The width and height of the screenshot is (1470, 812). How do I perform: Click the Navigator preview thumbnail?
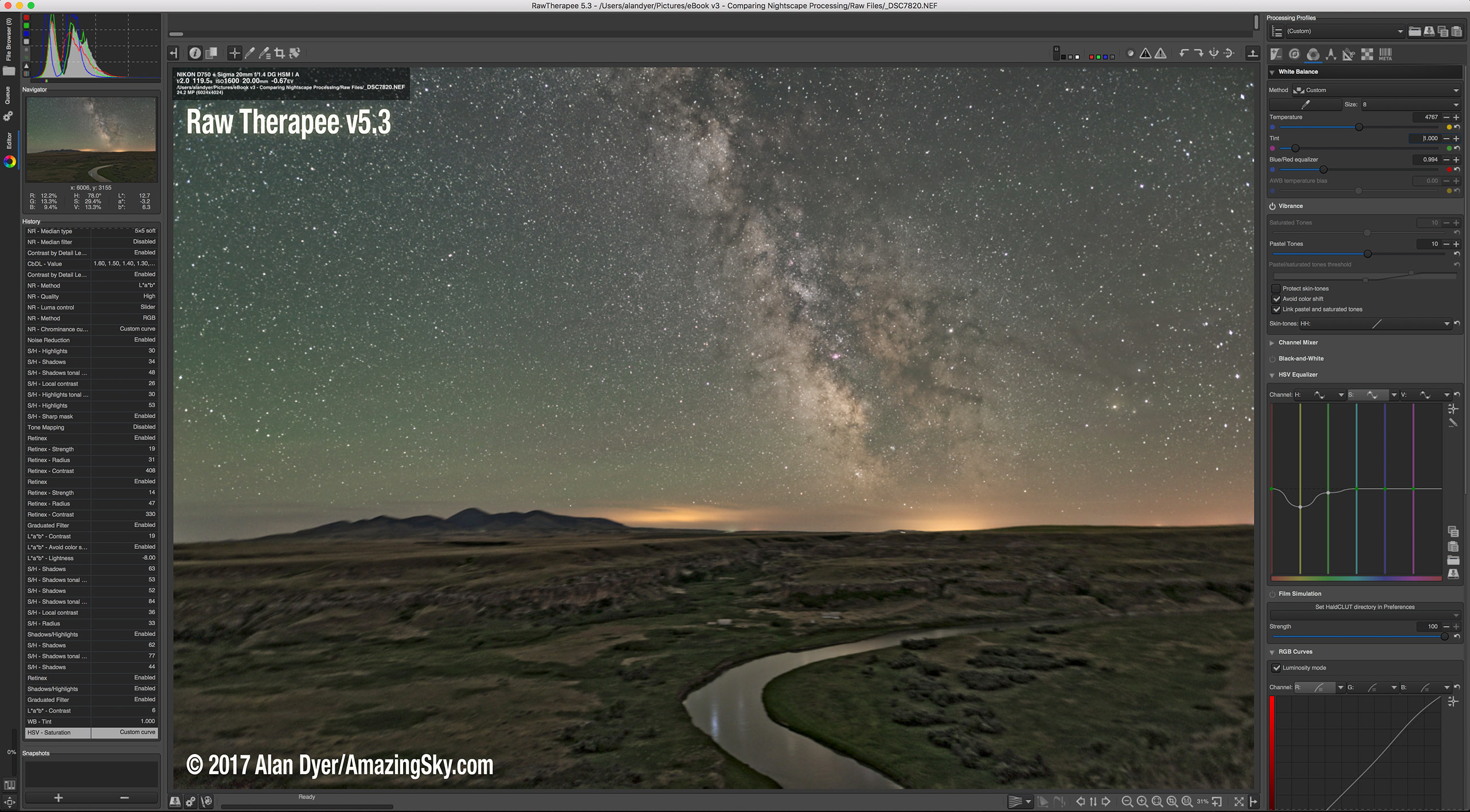(x=91, y=139)
